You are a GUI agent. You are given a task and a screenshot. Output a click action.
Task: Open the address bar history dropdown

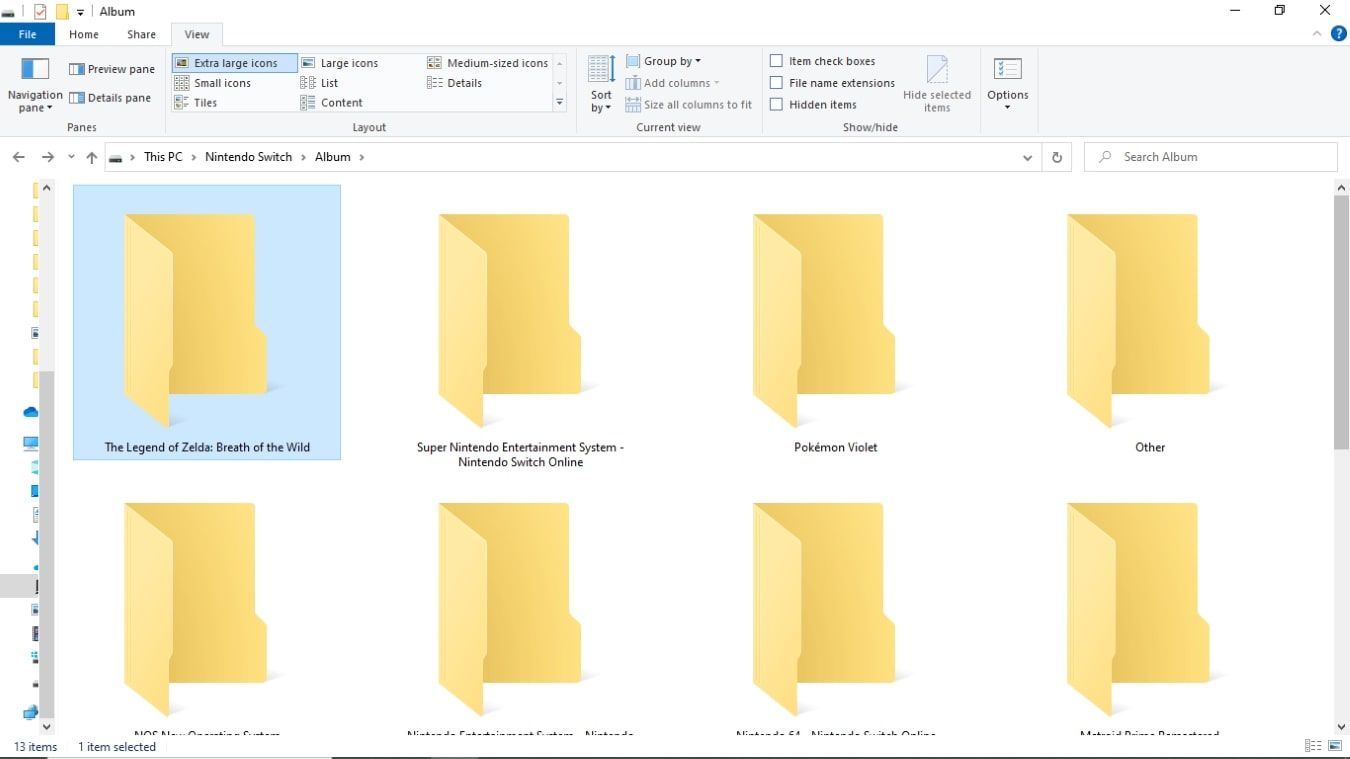(x=1027, y=157)
